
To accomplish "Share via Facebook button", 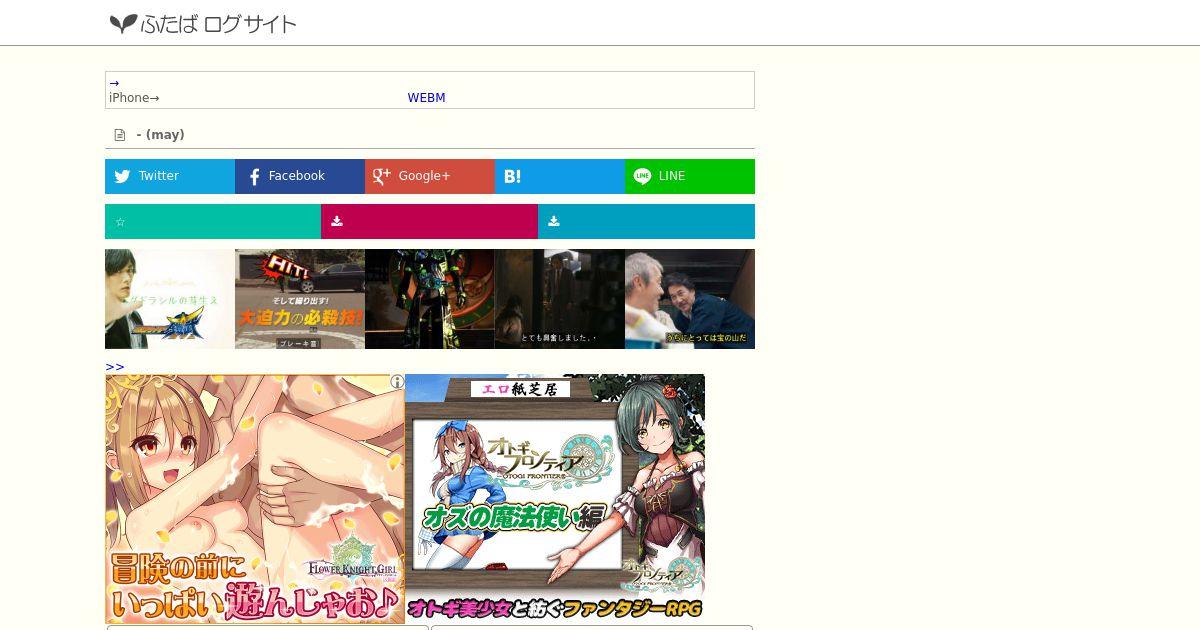I will coord(300,176).
